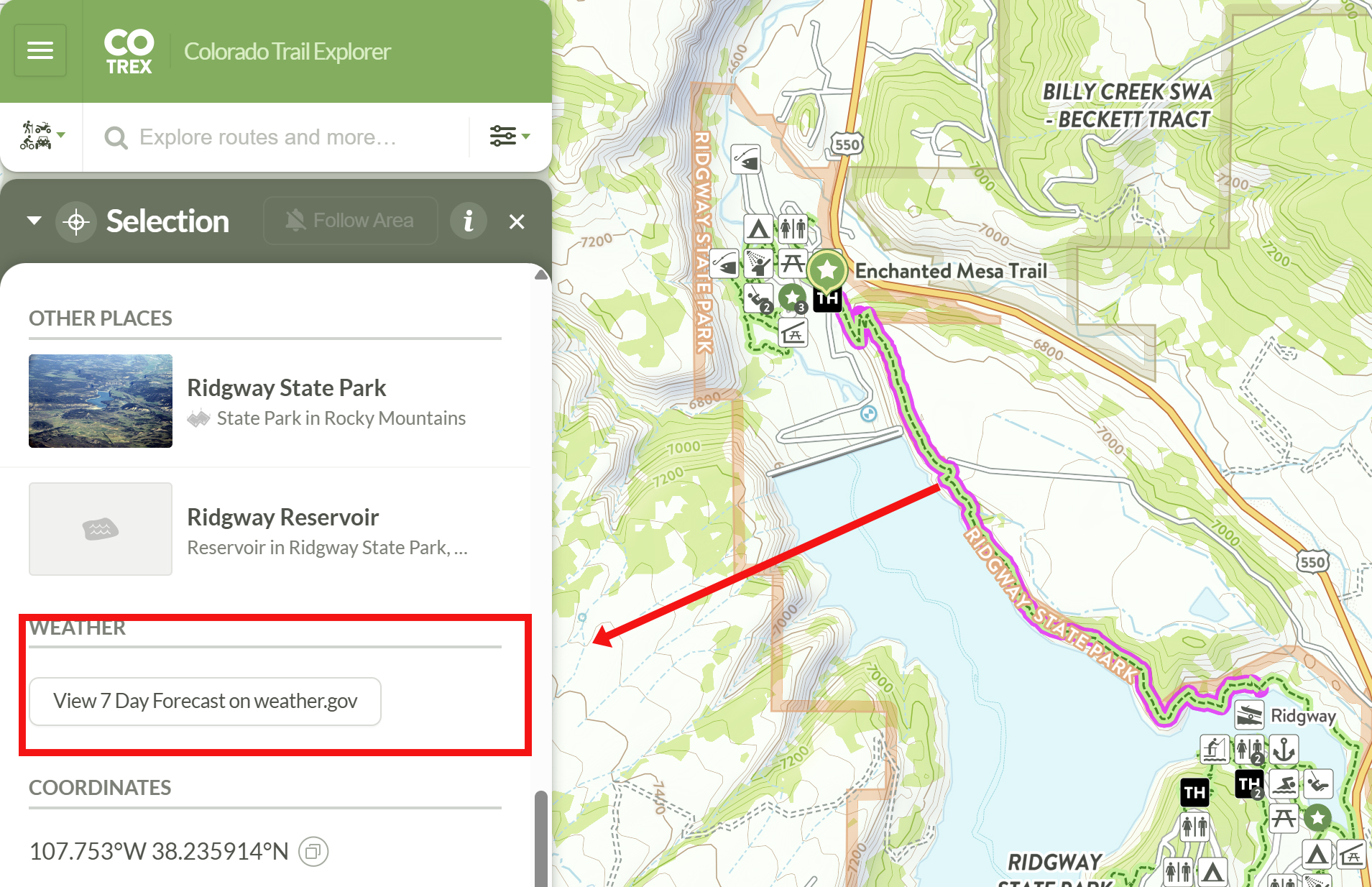Open the shower facilities map icon
Image resolution: width=1372 pixels, height=887 pixels.
(760, 263)
